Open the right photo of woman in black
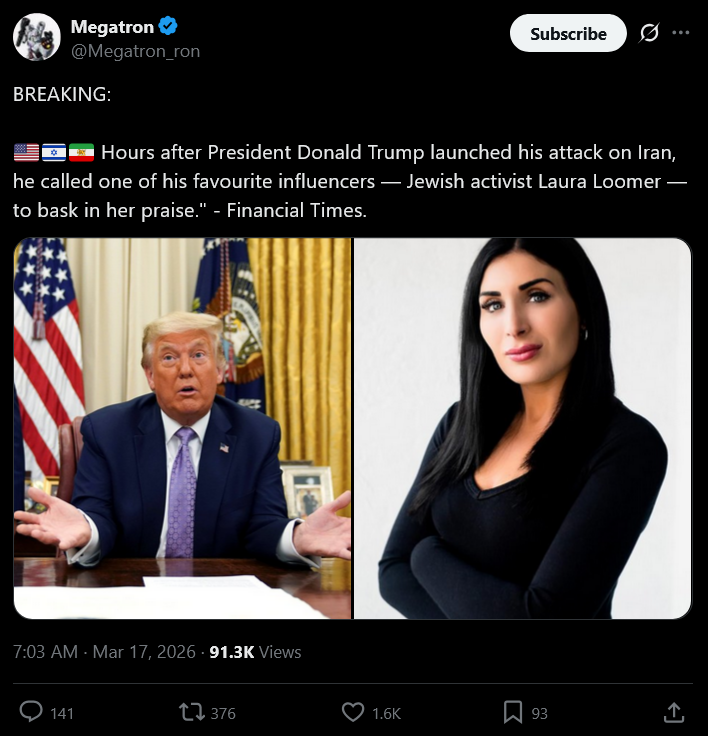 523,428
